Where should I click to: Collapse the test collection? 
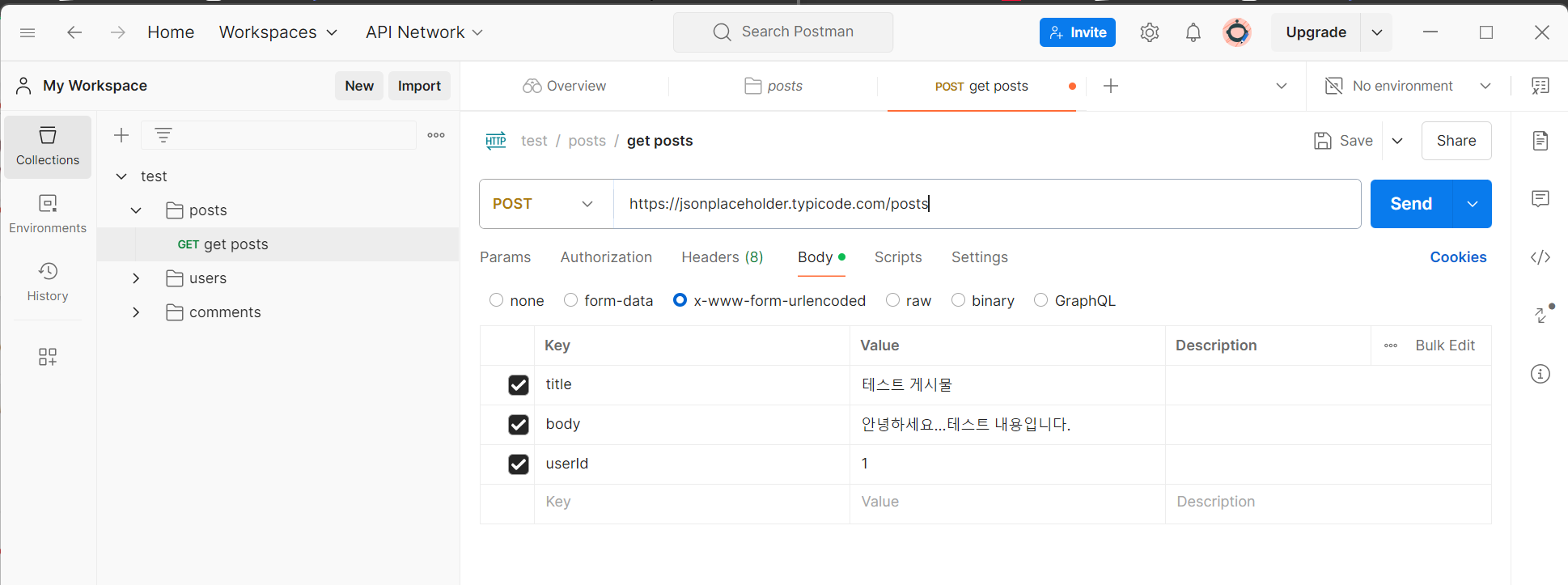pos(121,176)
